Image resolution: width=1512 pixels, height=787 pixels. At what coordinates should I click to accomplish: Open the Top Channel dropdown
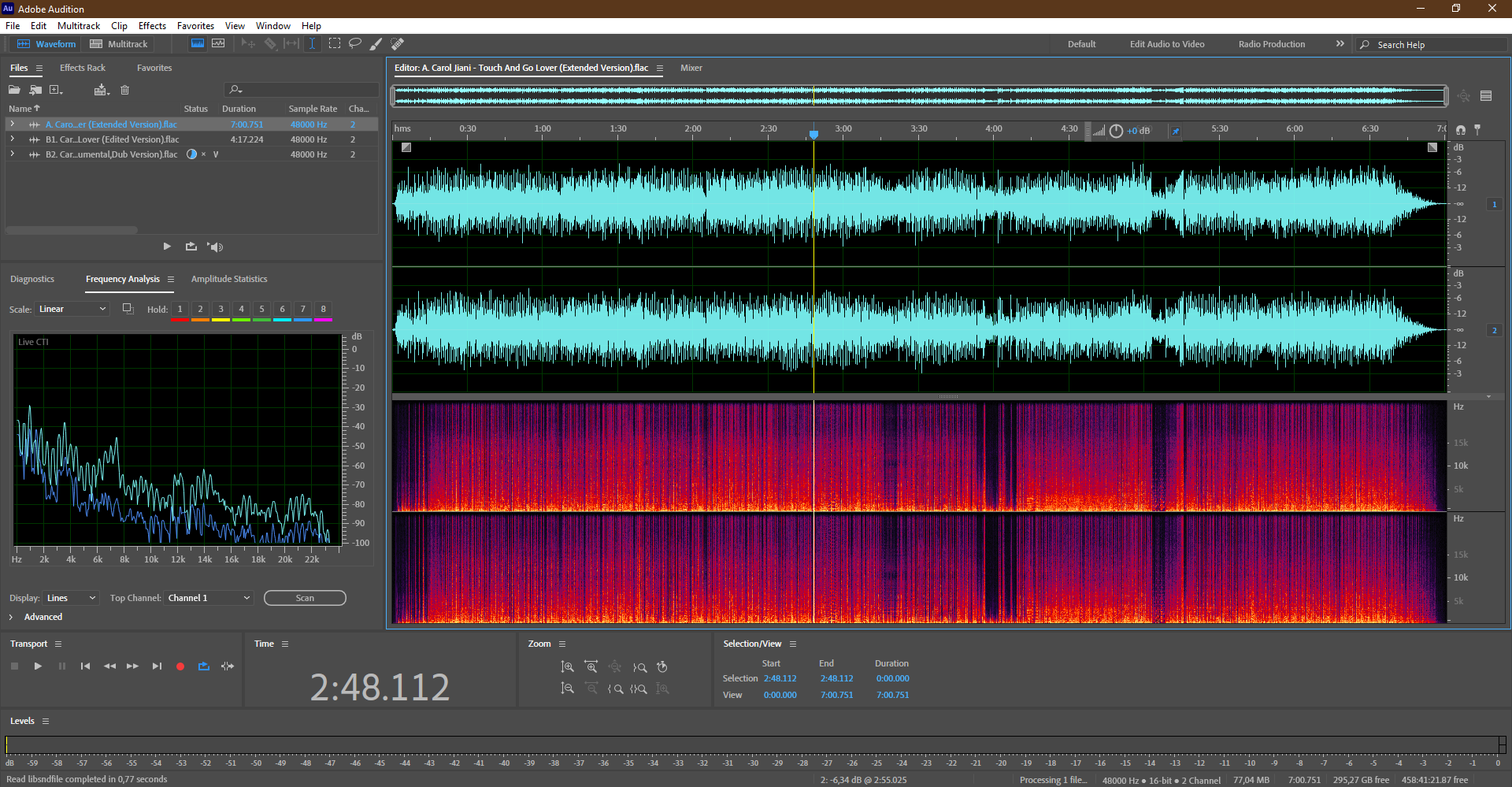click(x=209, y=598)
